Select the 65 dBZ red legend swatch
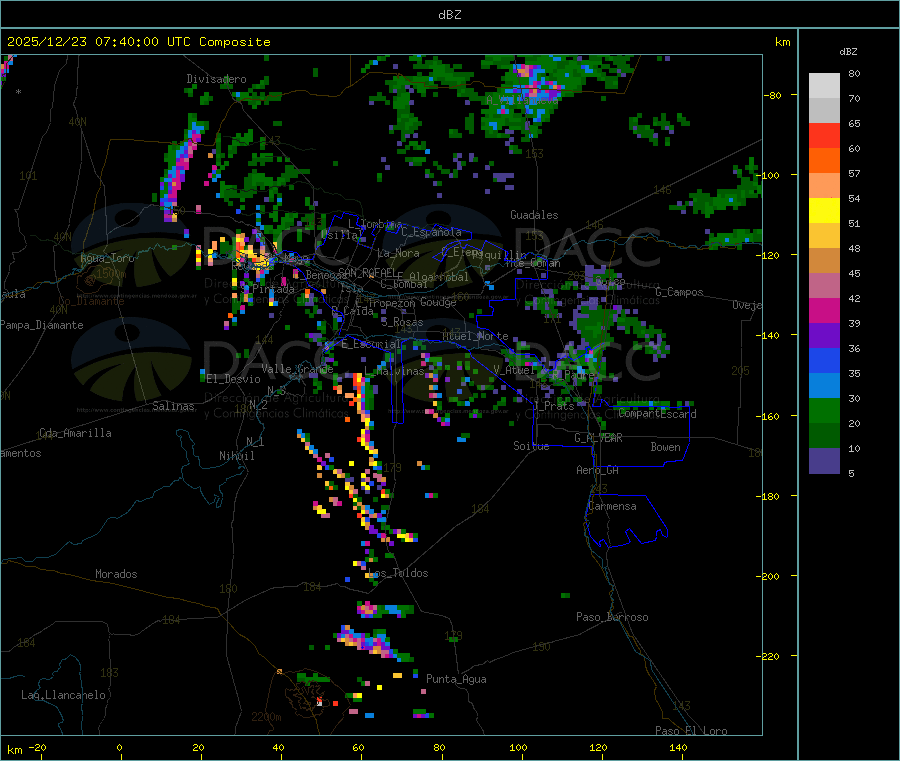 (824, 135)
